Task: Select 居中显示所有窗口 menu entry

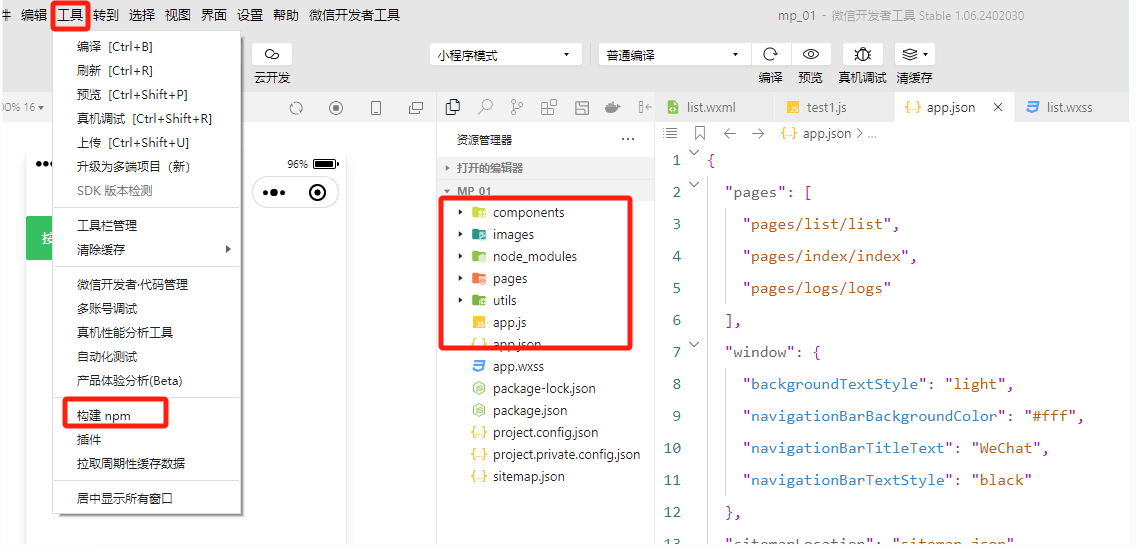Action: pyautogui.click(x=146, y=499)
